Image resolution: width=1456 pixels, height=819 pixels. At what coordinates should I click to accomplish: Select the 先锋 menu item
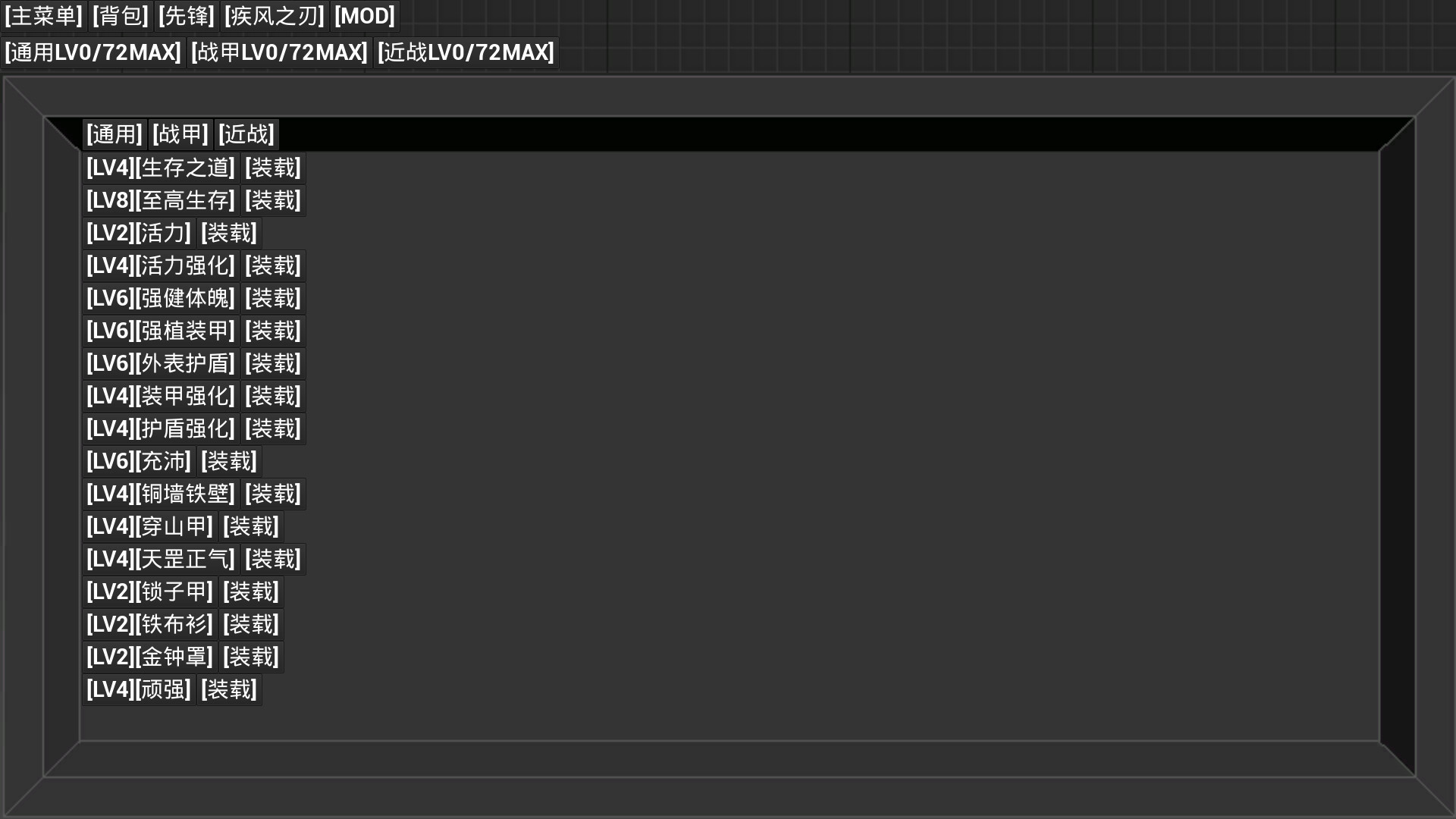click(187, 16)
